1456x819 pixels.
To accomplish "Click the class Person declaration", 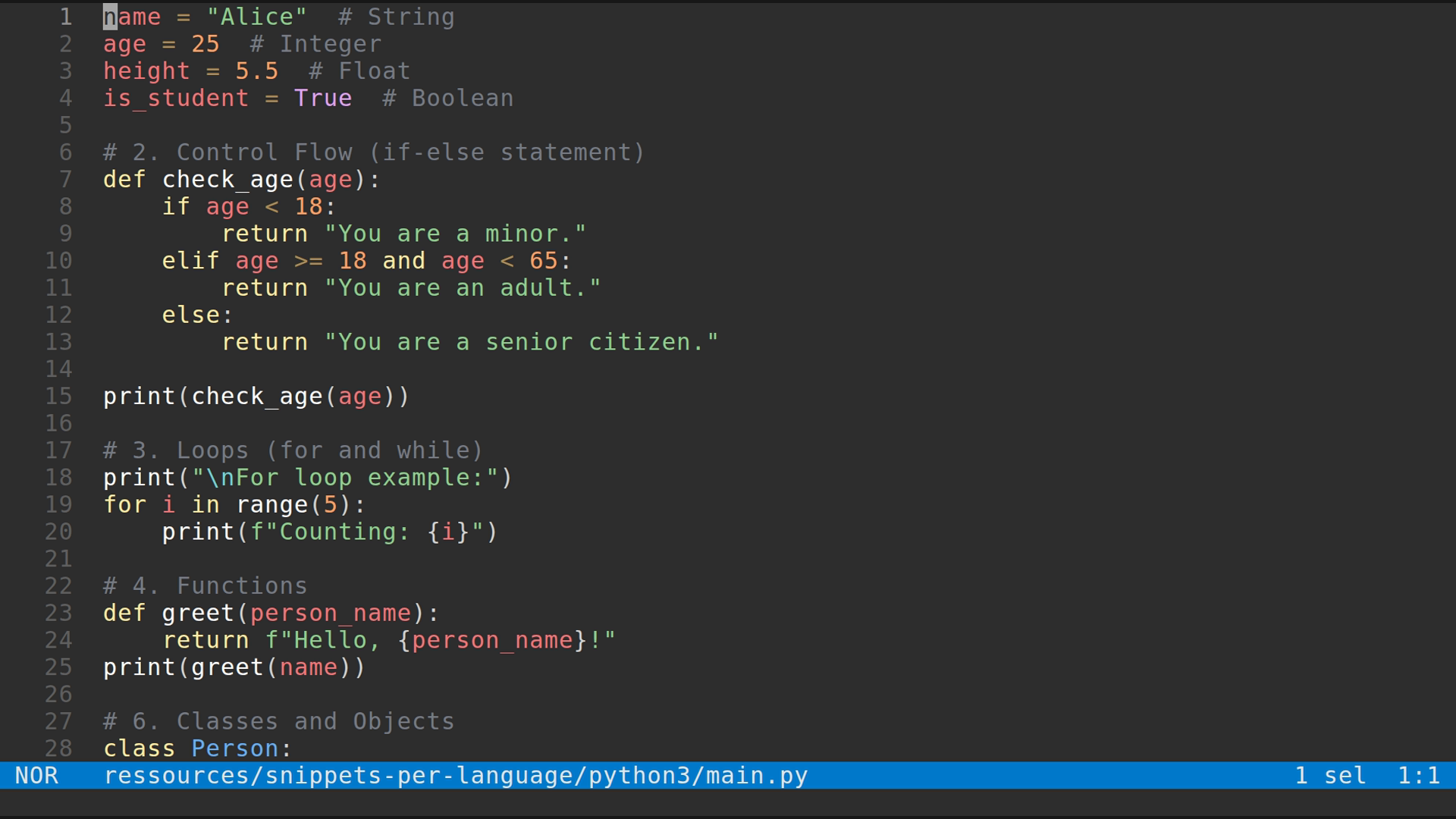I will [196, 748].
